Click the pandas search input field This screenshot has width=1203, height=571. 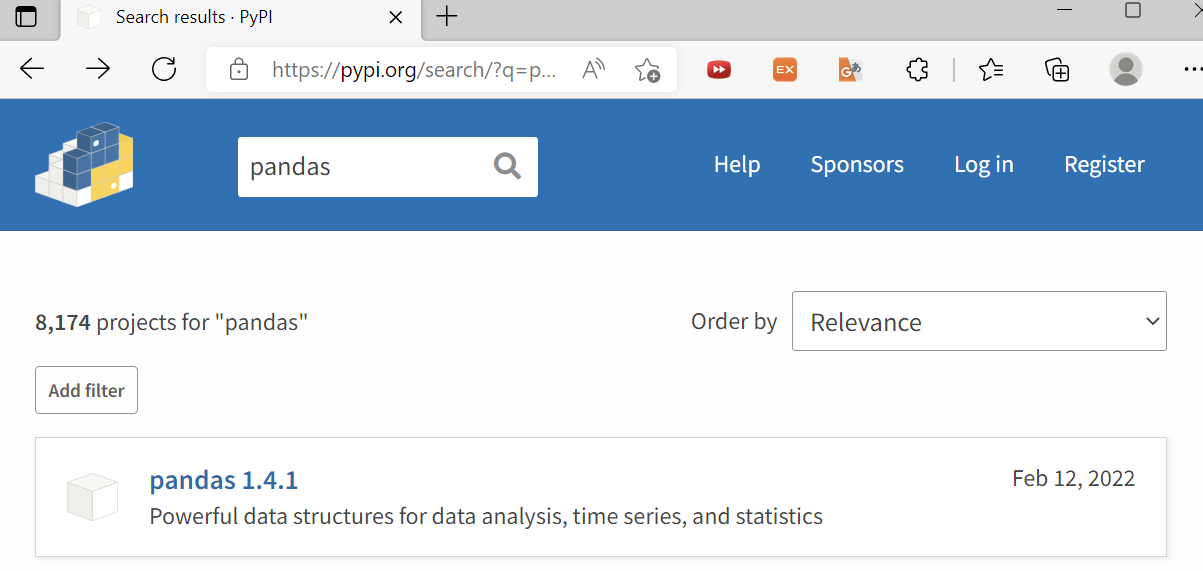point(360,166)
